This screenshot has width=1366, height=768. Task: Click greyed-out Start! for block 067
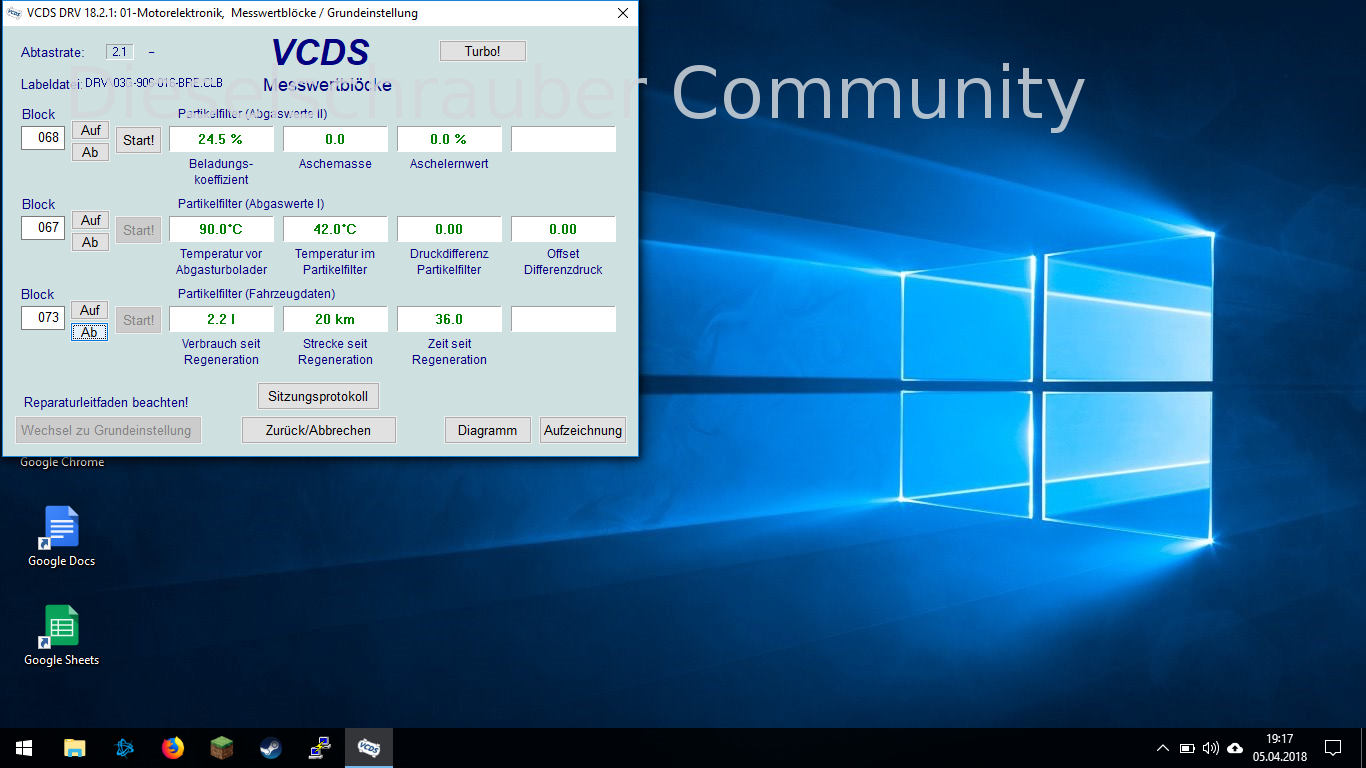pos(138,230)
